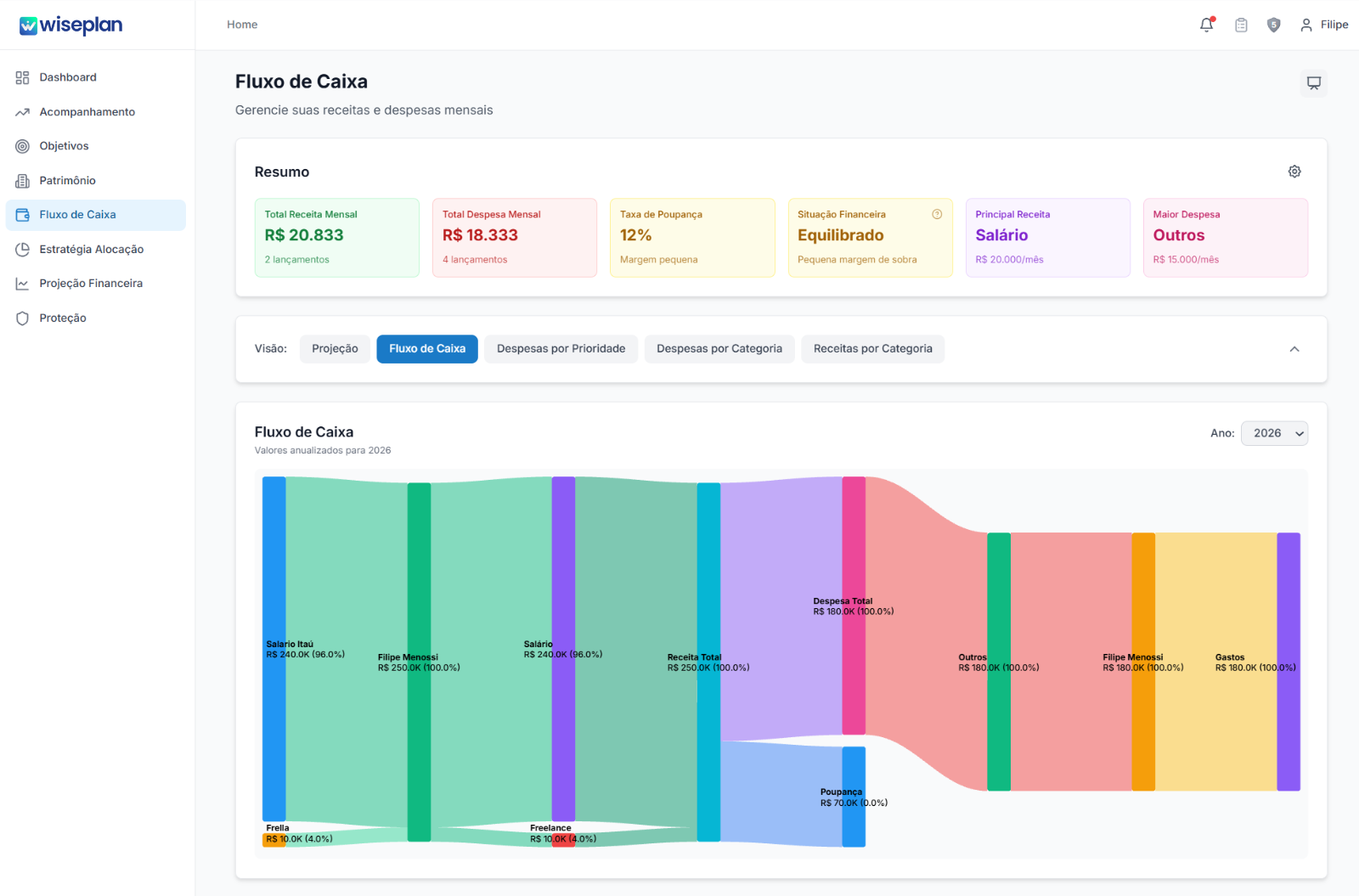This screenshot has height=896, width=1359.
Task: Switch to Despesas por Prioridade view
Action: (561, 349)
